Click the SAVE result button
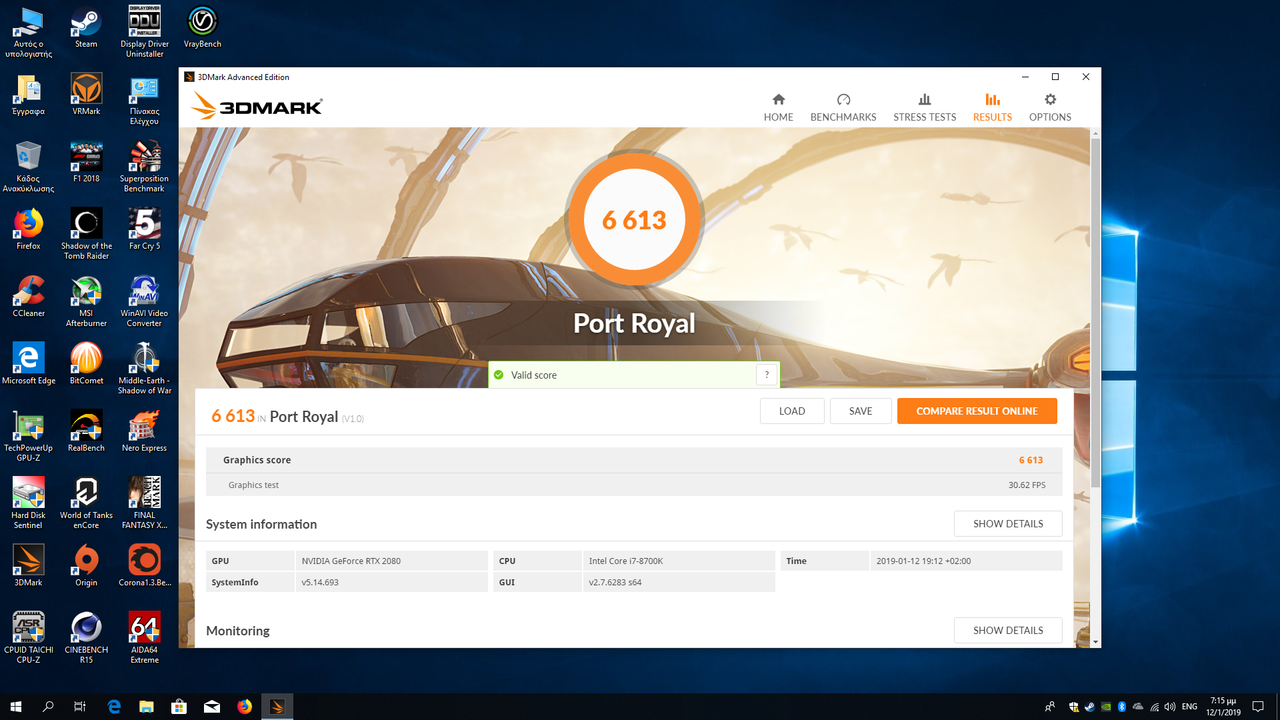The width and height of the screenshot is (1280, 720). point(861,411)
